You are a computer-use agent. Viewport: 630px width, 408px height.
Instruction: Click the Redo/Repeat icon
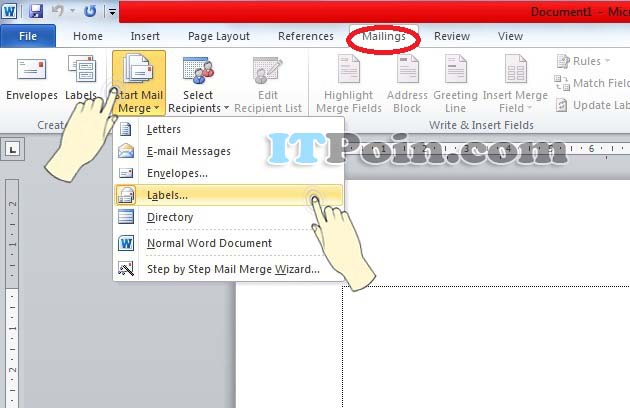point(90,11)
